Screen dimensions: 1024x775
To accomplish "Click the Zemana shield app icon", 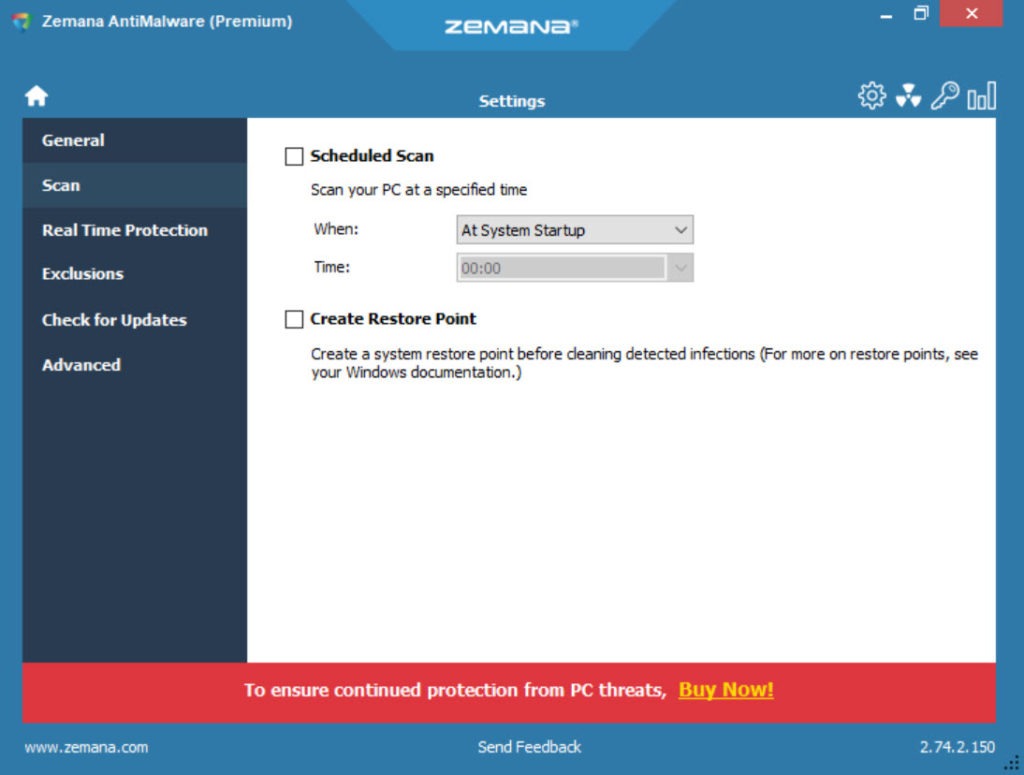I will click(21, 21).
